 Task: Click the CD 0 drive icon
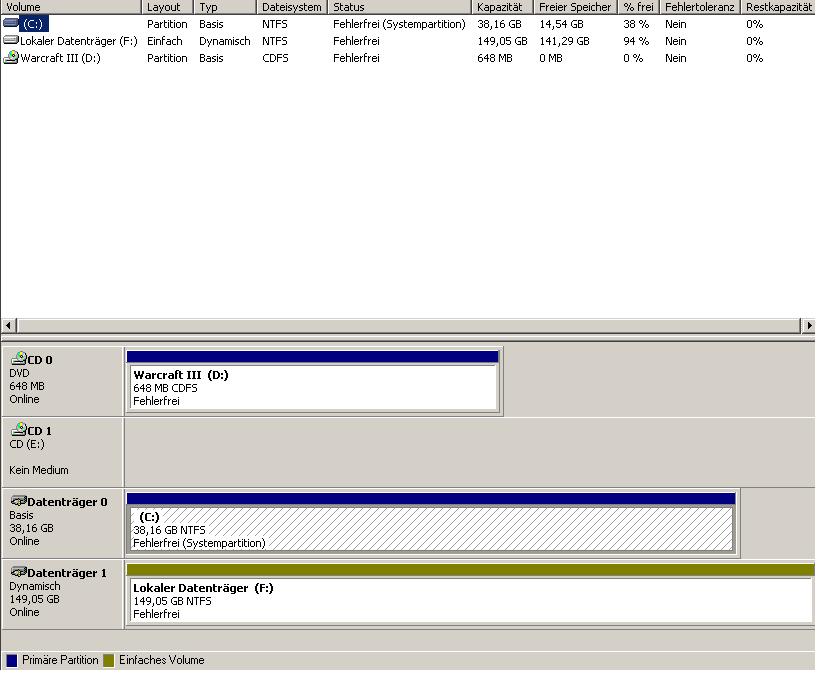coord(18,359)
